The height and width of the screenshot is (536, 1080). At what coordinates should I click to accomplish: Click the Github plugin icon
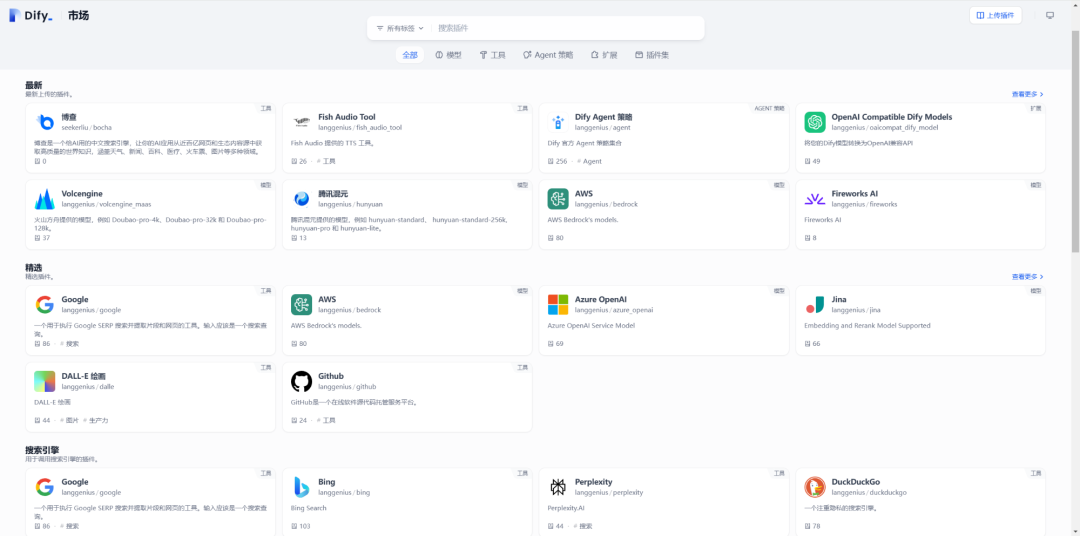(x=301, y=381)
